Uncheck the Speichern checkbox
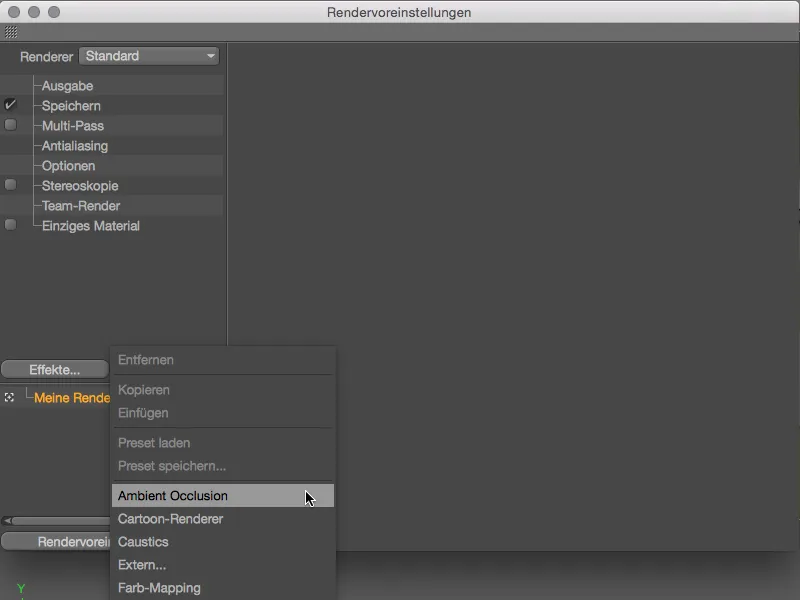800x600 pixels. click(10, 105)
